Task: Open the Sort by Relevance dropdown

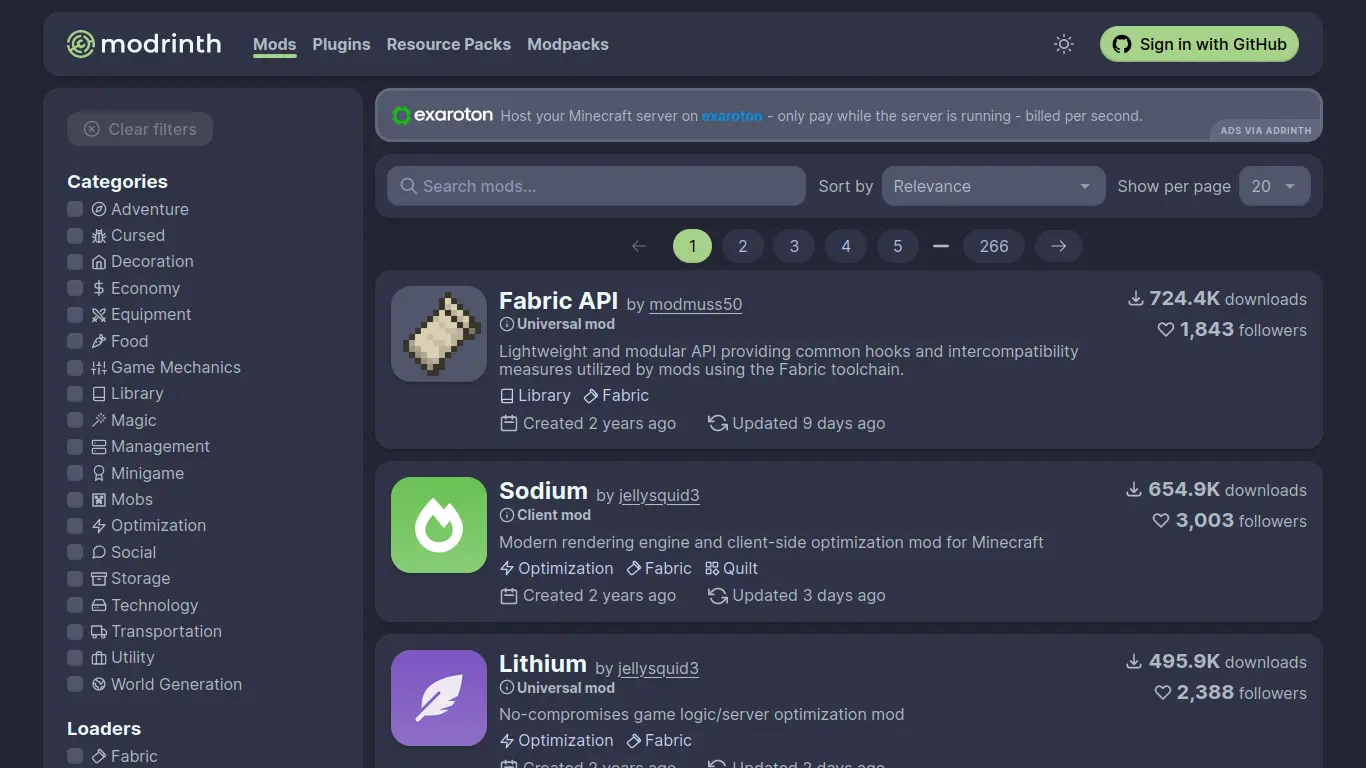Action: coord(993,186)
